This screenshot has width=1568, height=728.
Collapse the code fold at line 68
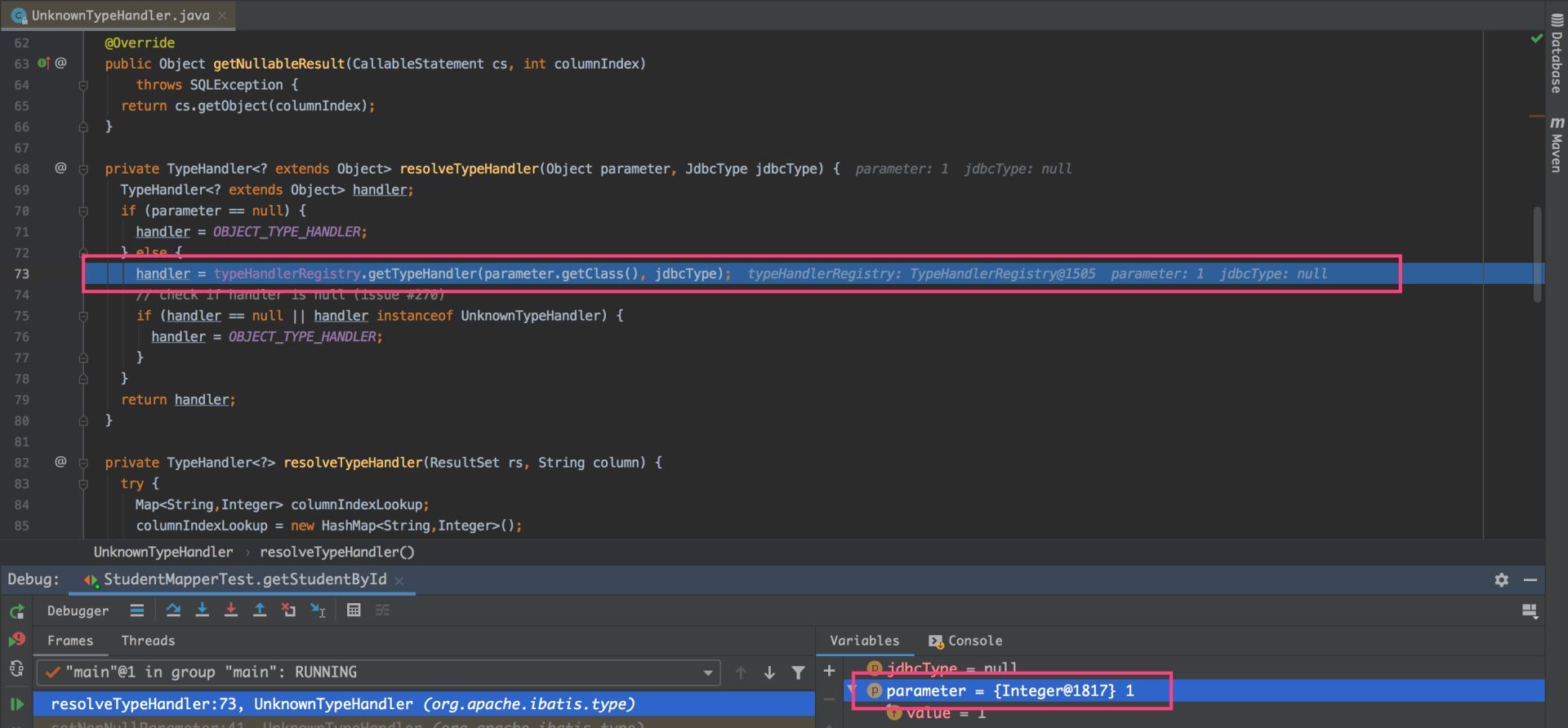(83, 169)
